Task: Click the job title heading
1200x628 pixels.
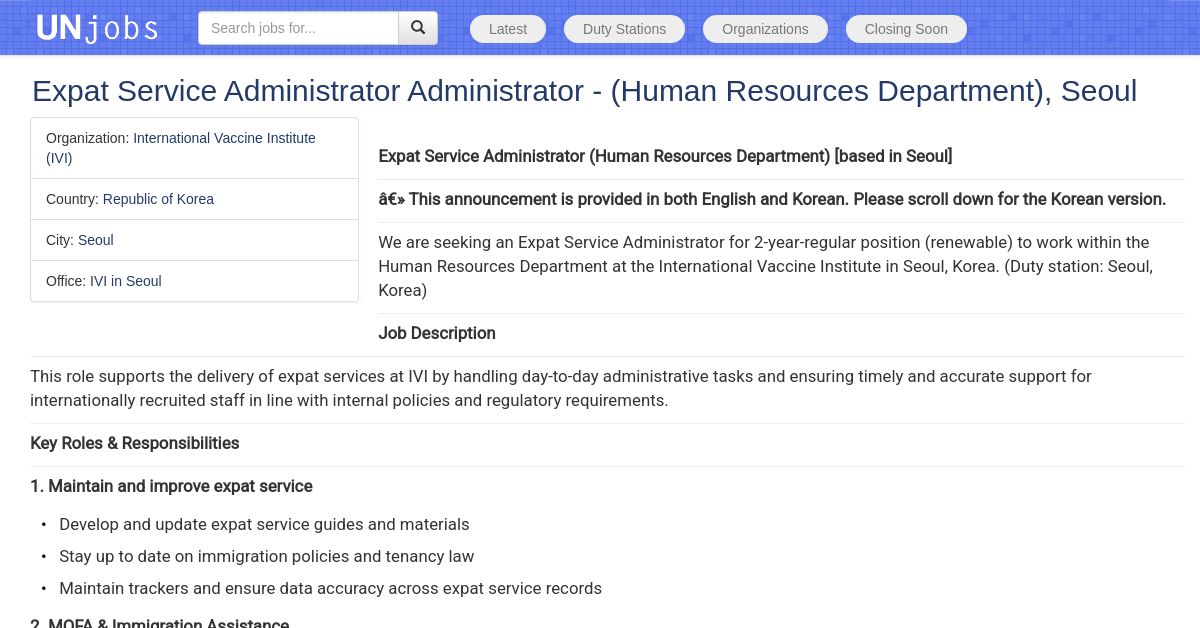Action: (584, 91)
